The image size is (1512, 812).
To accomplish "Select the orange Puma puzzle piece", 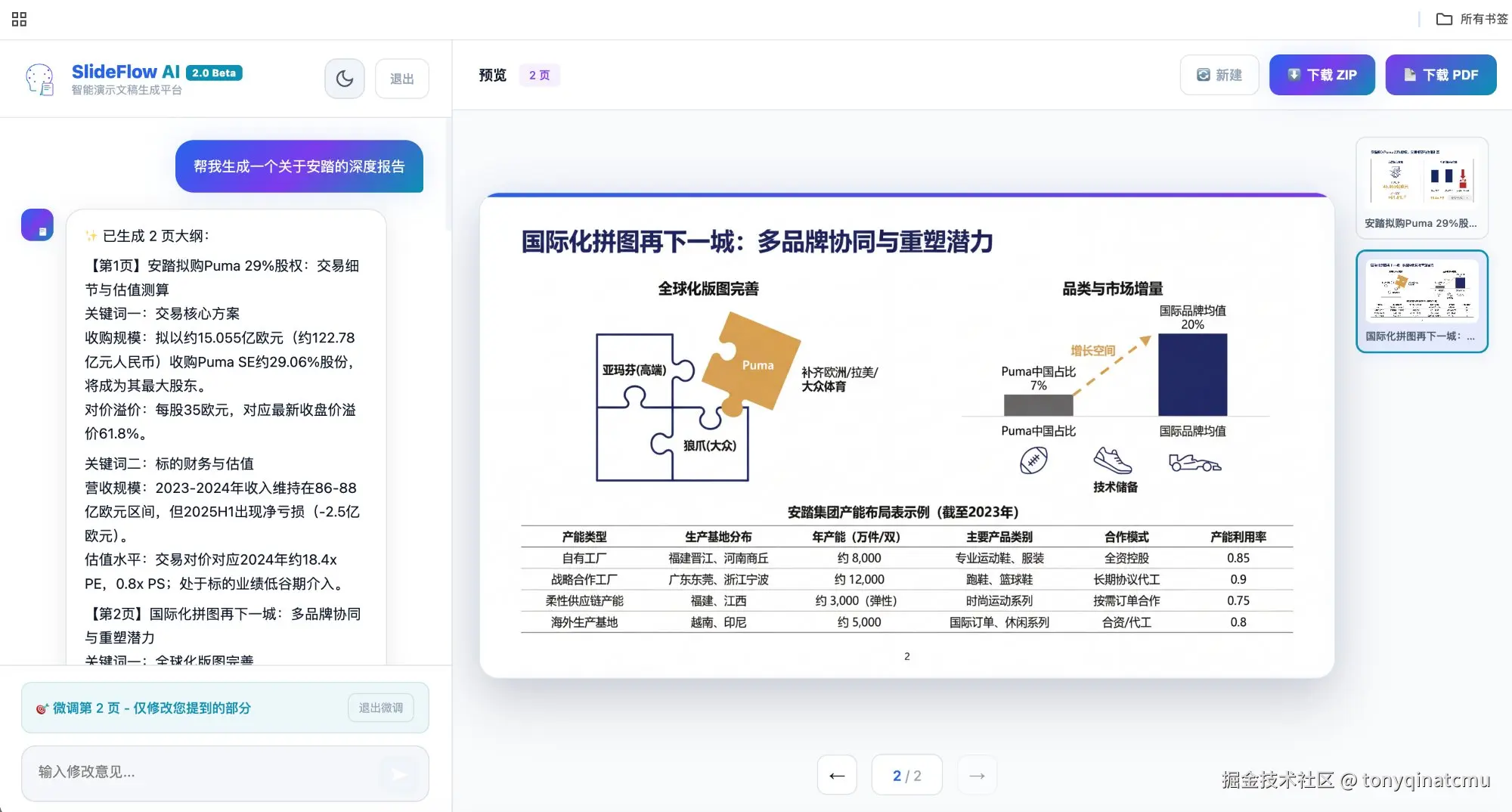I will tap(751, 363).
